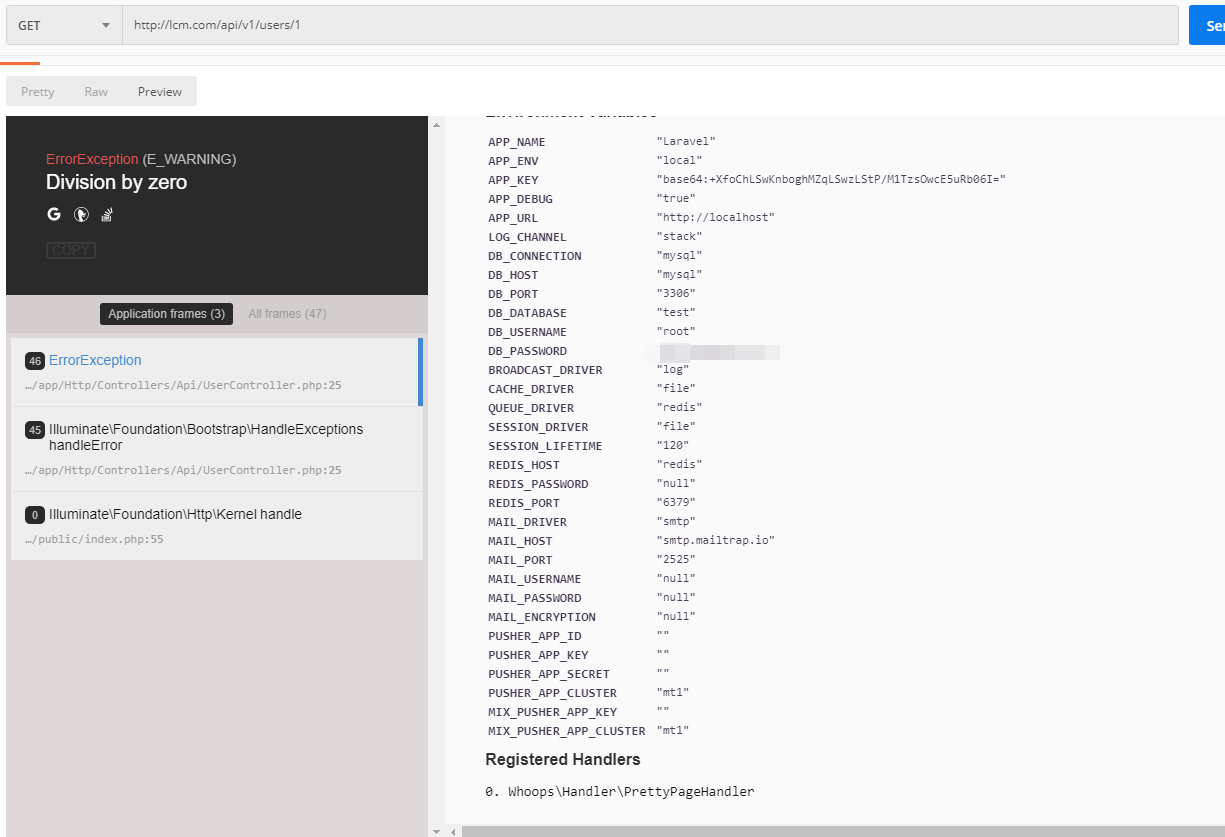Screen dimensions: 1225x837
Task: Open frame 46 ErrorException
Action: click(x=215, y=372)
